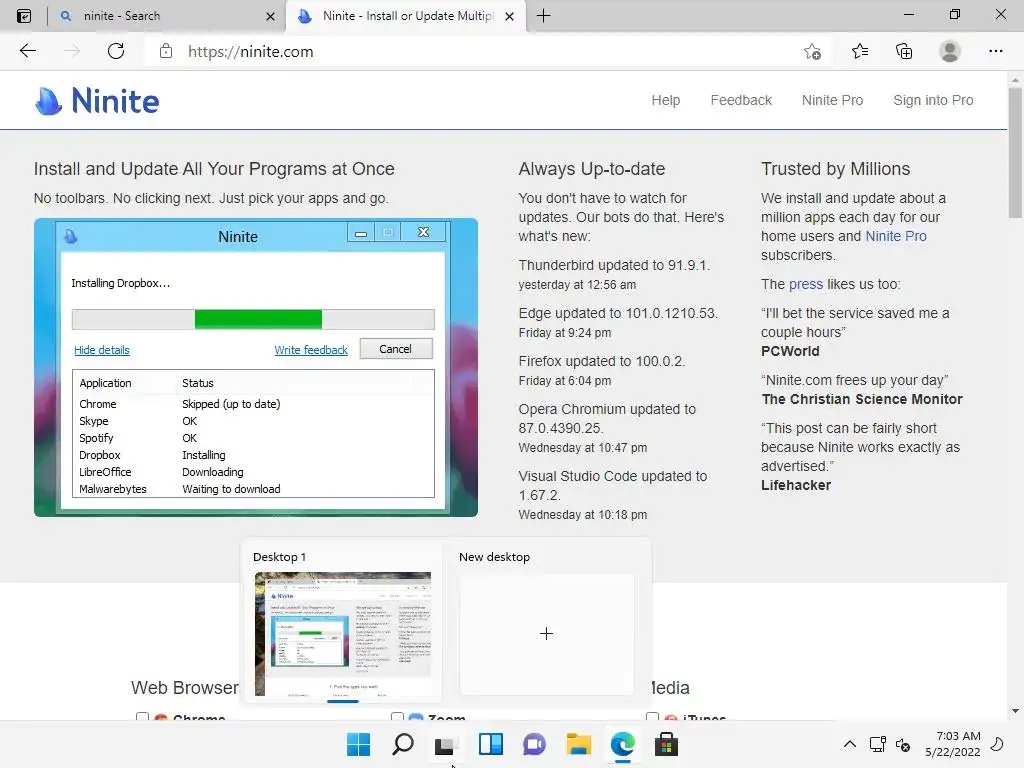Viewport: 1024px width, 768px height.
Task: Click Sign into Pro
Action: pyautogui.click(x=933, y=100)
